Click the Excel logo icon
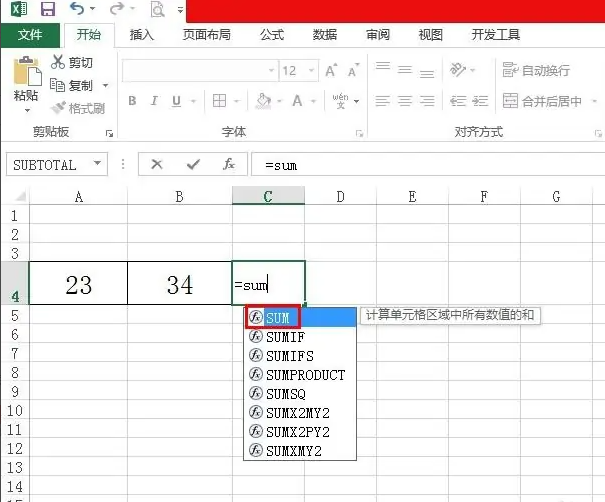Viewport: 605px width, 502px height. (19, 8)
